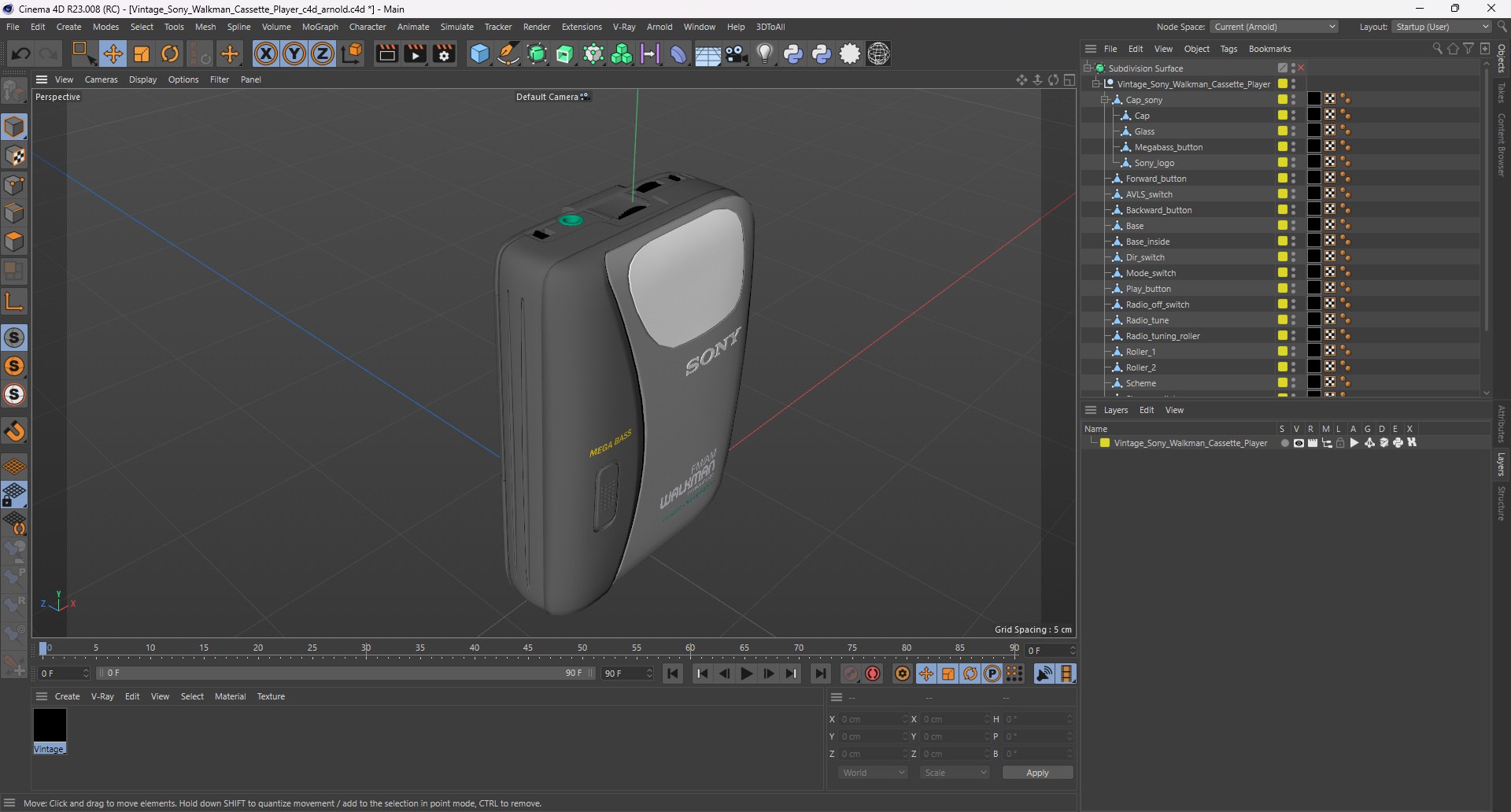Toggle position keyframe recording
Image resolution: width=1511 pixels, height=812 pixels.
coord(926,674)
